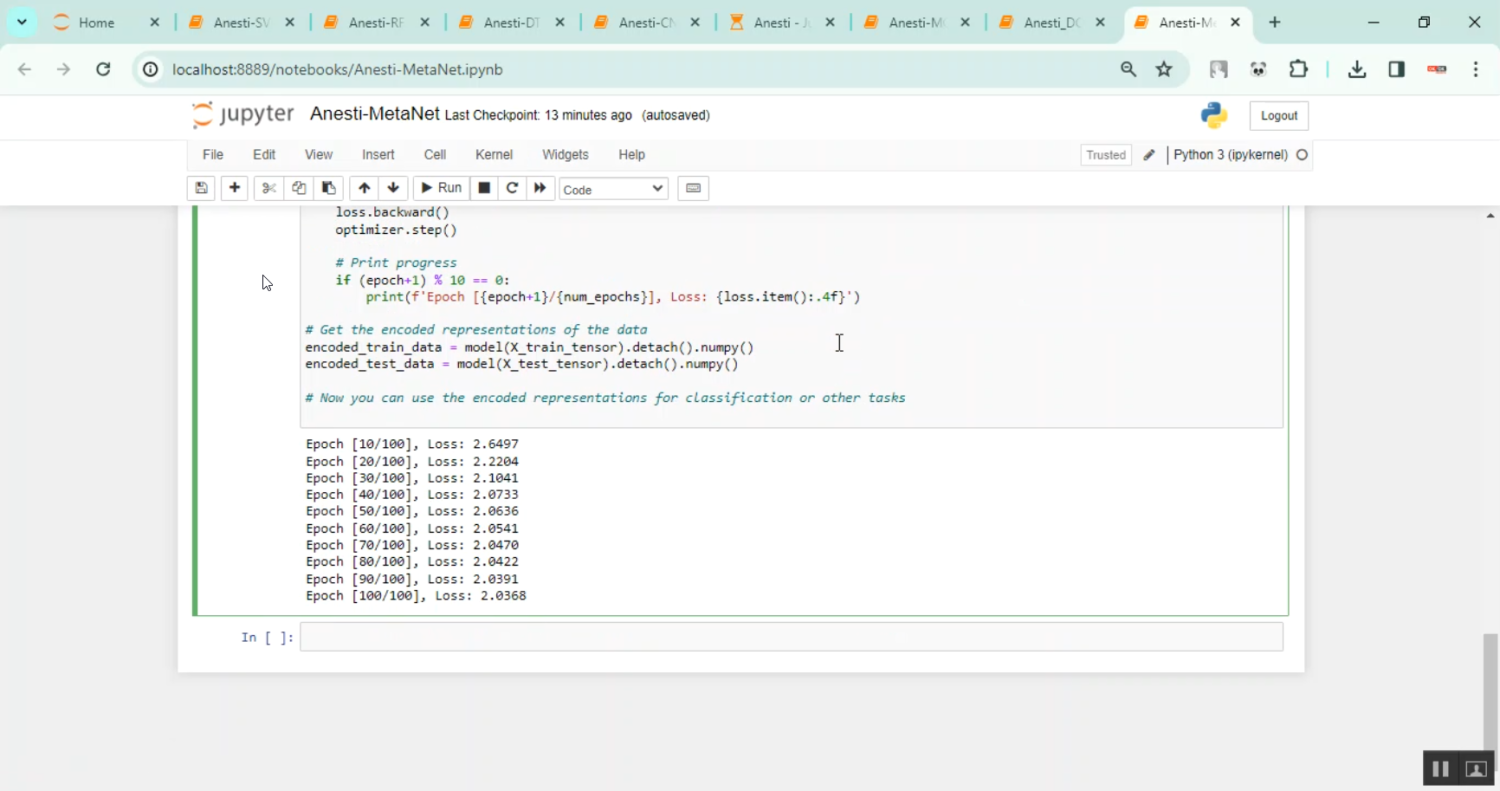Screen dimensions: 1500x791
Task: Paste cells below icon
Action: pyautogui.click(x=328, y=188)
